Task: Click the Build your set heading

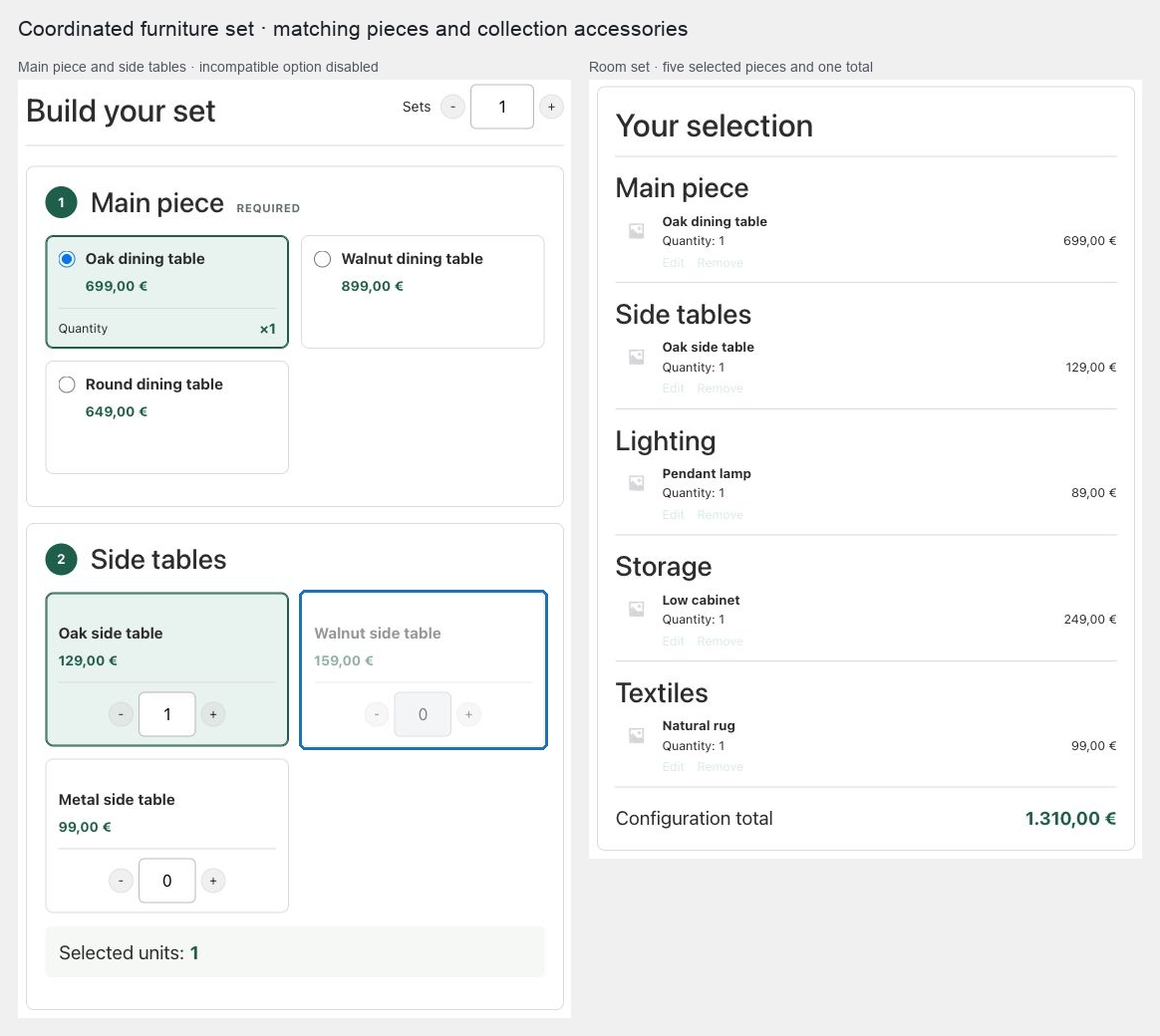Action: pos(121,111)
